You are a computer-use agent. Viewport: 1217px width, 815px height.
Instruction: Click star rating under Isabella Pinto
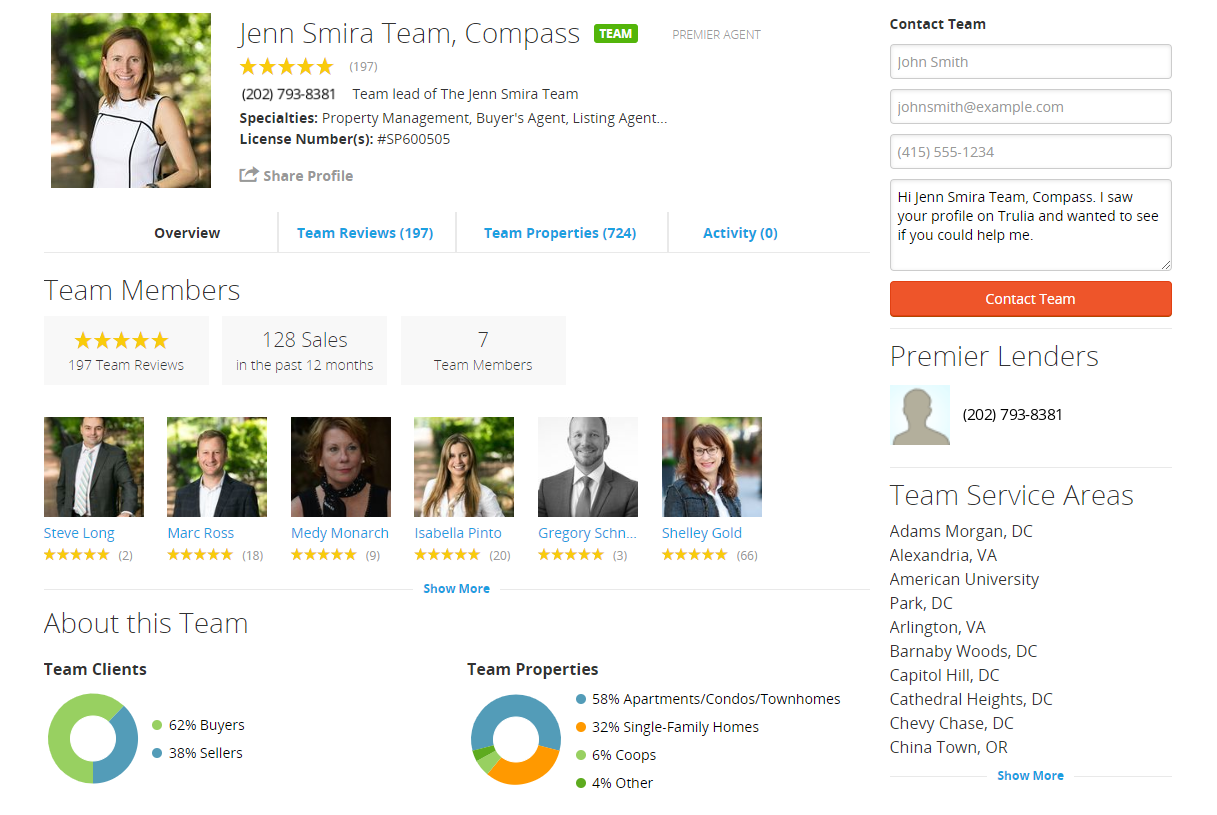click(x=447, y=554)
